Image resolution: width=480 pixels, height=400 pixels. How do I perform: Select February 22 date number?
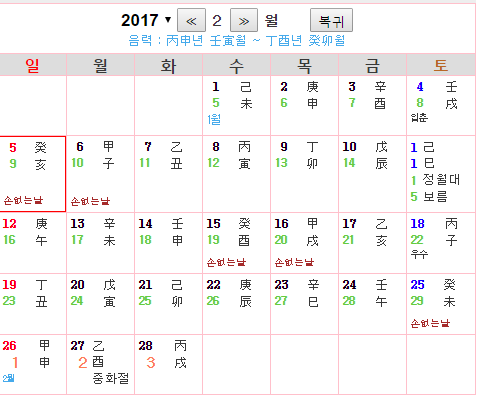[213, 285]
